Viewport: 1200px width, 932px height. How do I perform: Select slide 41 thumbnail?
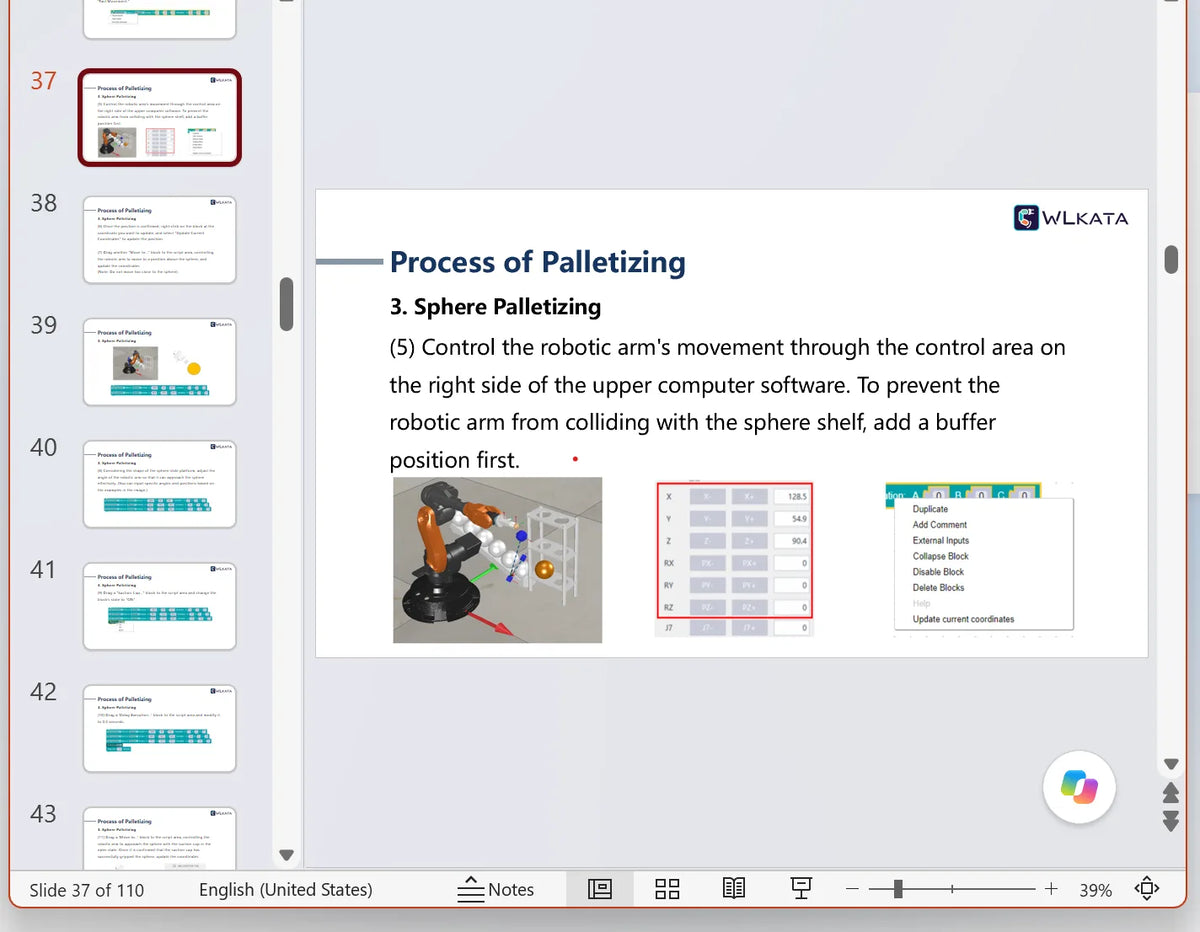coord(160,606)
